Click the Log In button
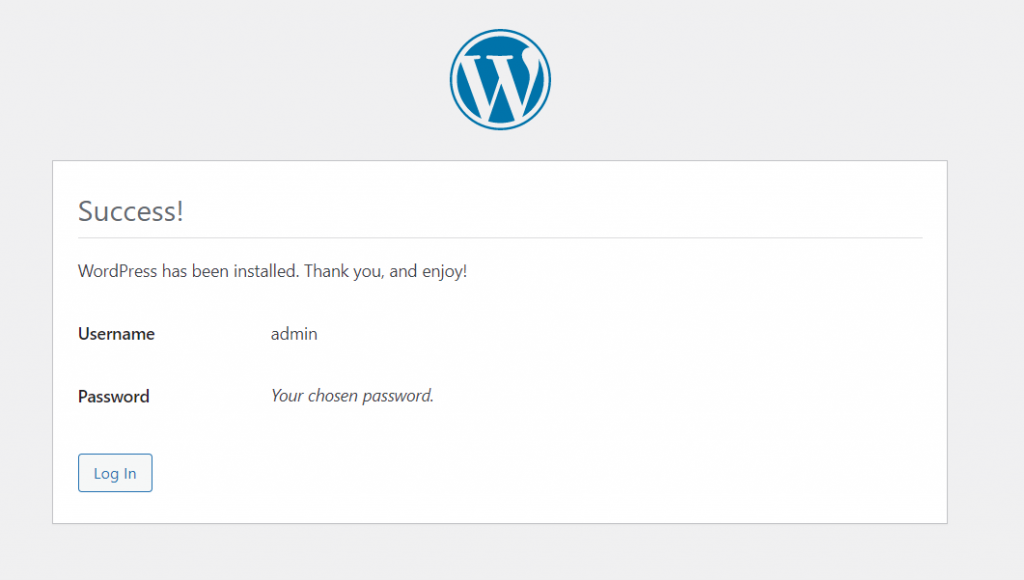 click(115, 473)
